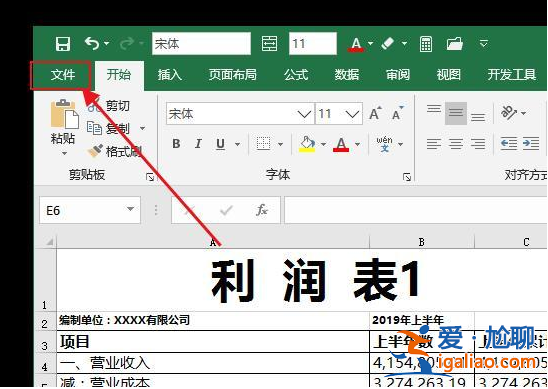Open 剪贴板 dialog launcher

pos(150,177)
